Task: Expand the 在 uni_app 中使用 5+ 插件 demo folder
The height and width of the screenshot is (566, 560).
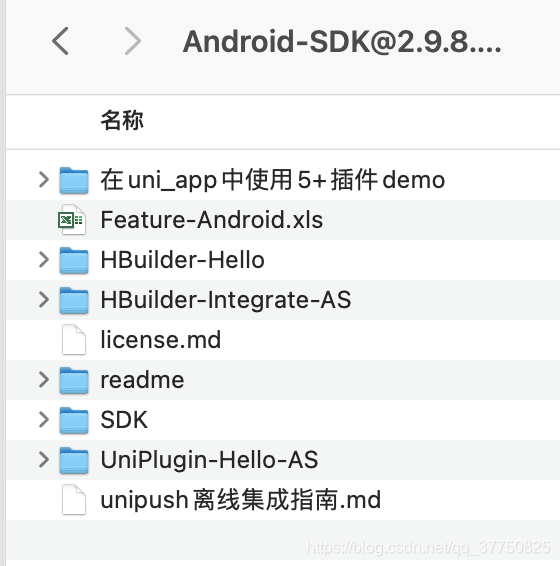Action: [x=44, y=180]
